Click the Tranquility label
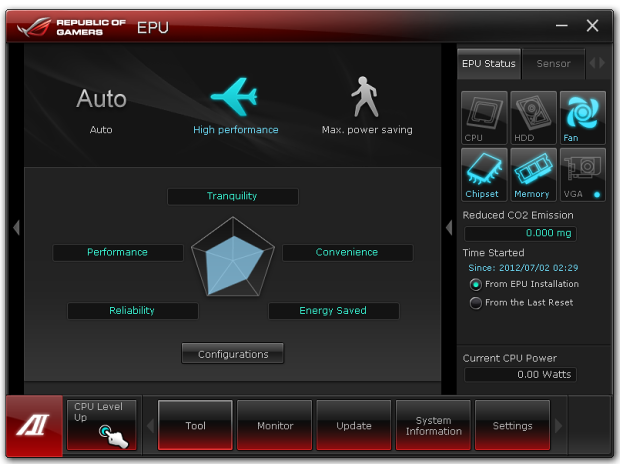The height and width of the screenshot is (464, 620). (232, 196)
